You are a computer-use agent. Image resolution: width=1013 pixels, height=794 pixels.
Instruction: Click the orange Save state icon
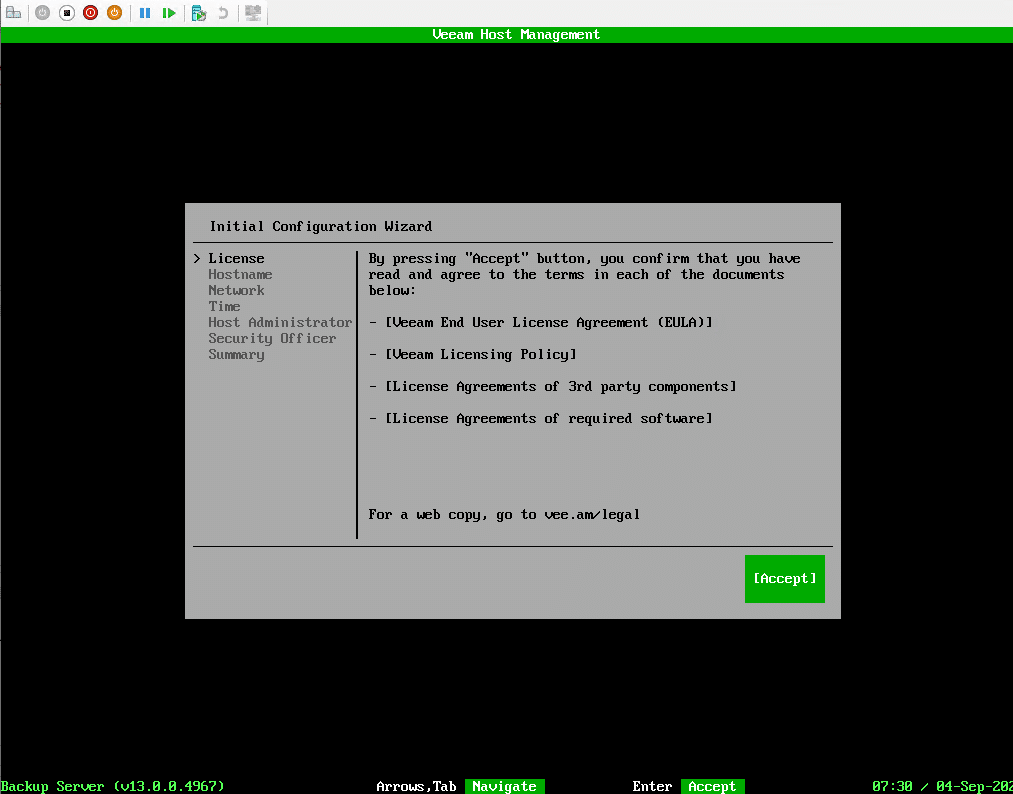114,13
